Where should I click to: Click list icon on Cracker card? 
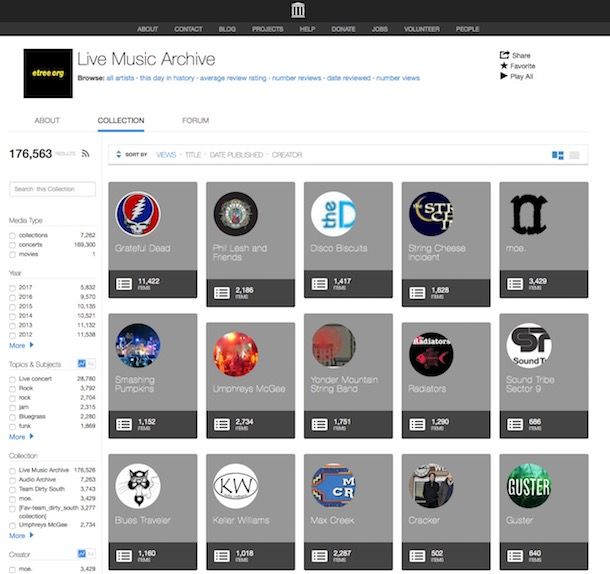[417, 556]
